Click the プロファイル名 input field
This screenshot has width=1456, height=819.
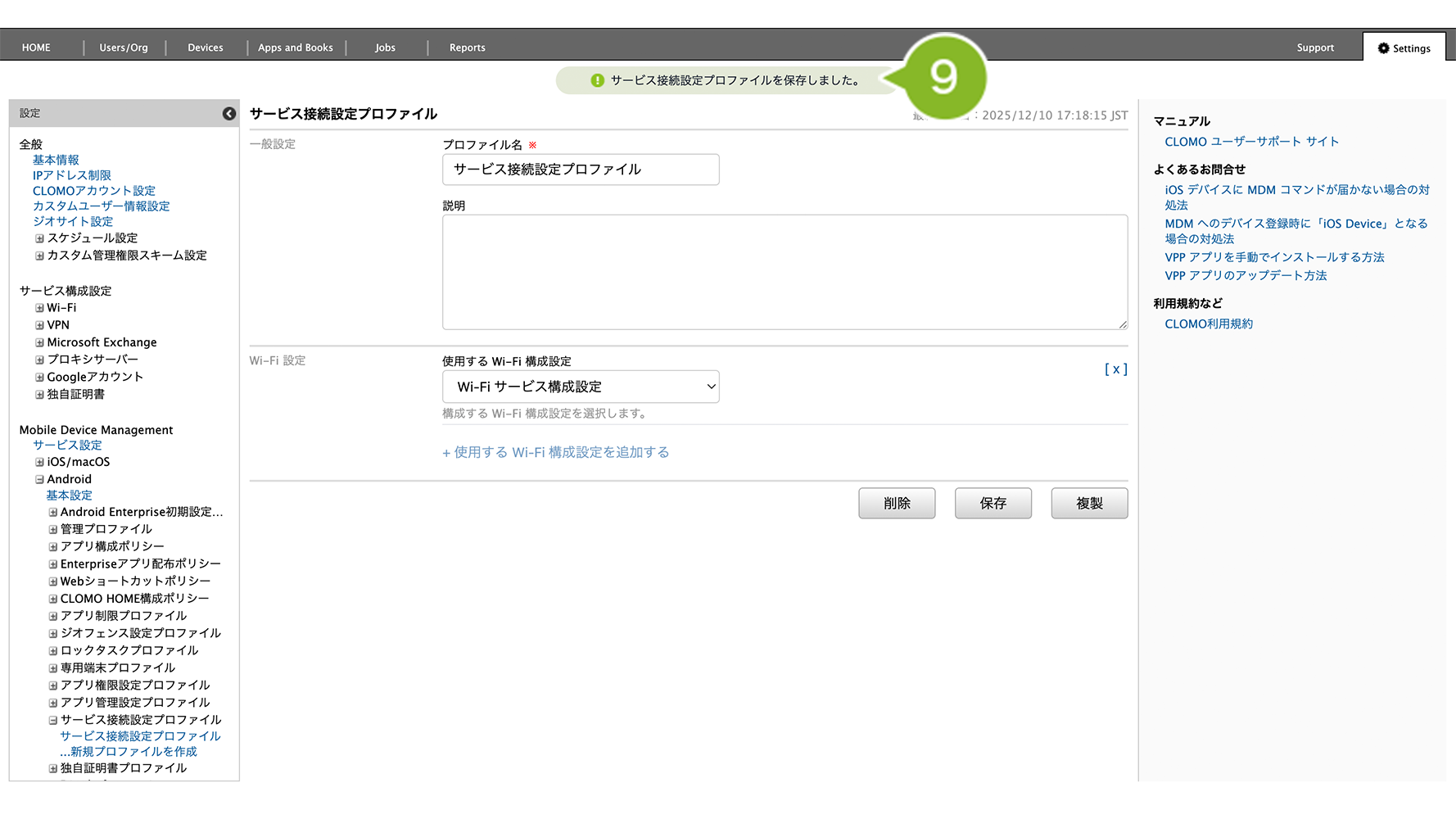[x=581, y=170]
